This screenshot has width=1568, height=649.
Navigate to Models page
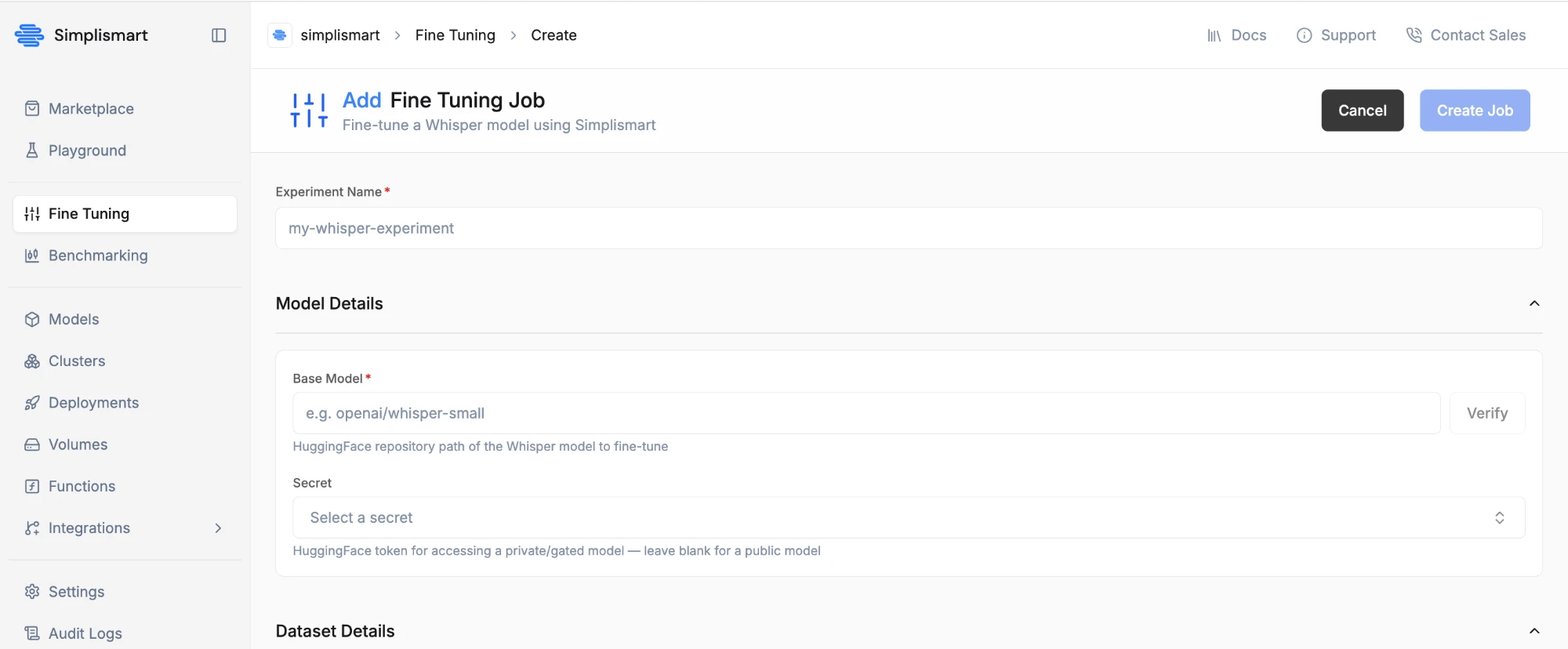tap(74, 319)
